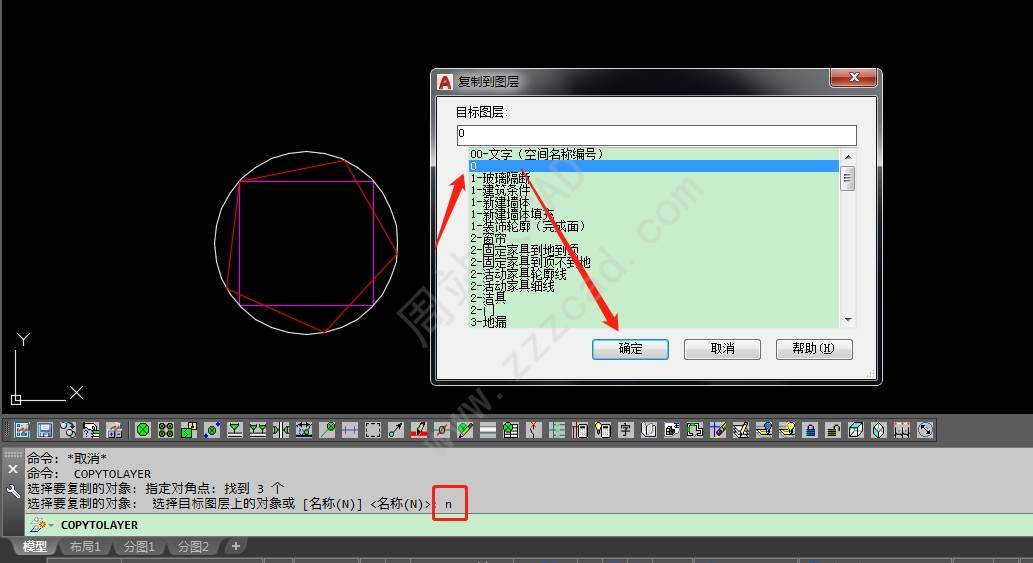The image size is (1033, 563).
Task: Click the pen with red bar icon
Action: 419,430
